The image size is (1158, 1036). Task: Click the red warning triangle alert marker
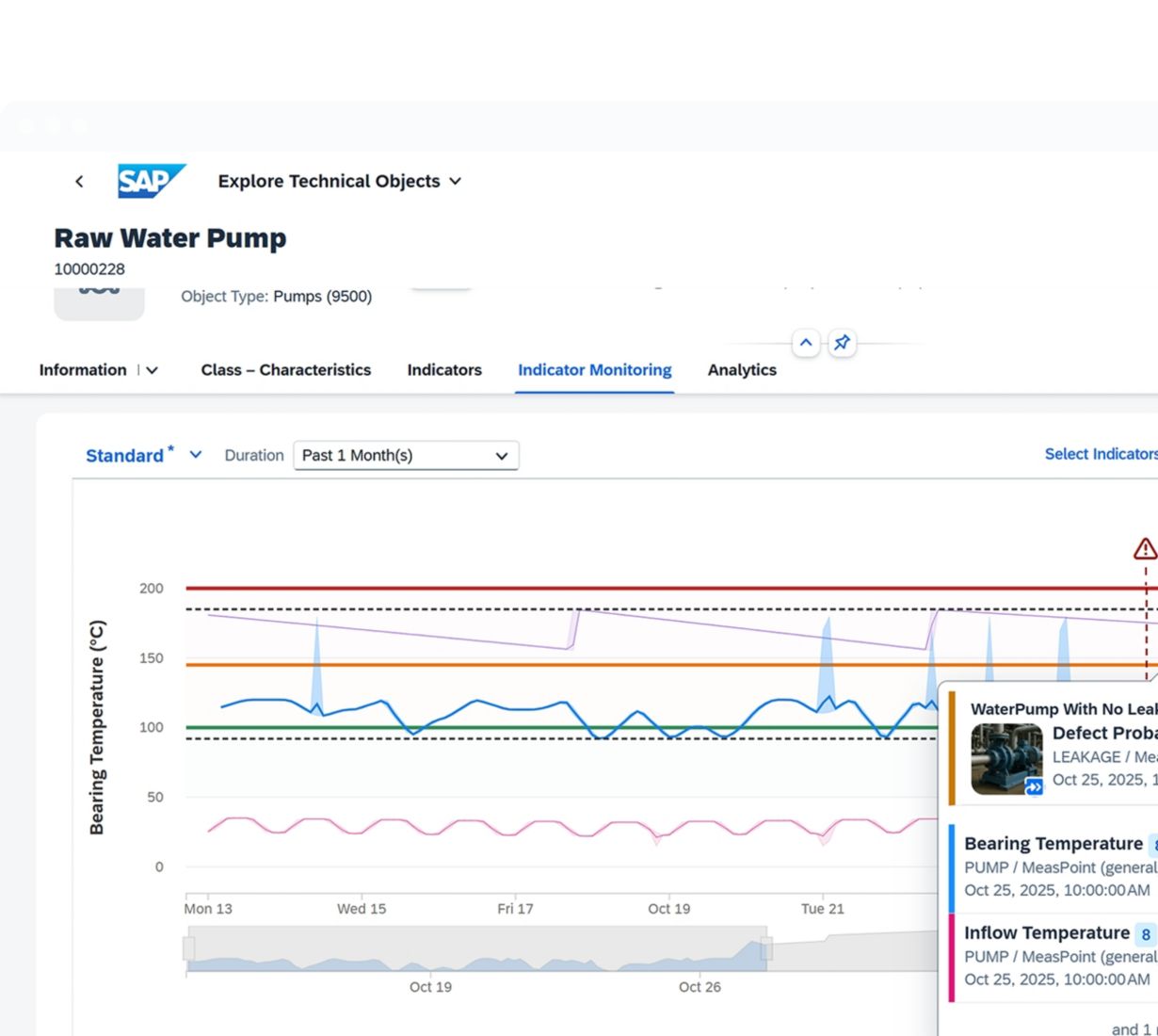pos(1144,548)
